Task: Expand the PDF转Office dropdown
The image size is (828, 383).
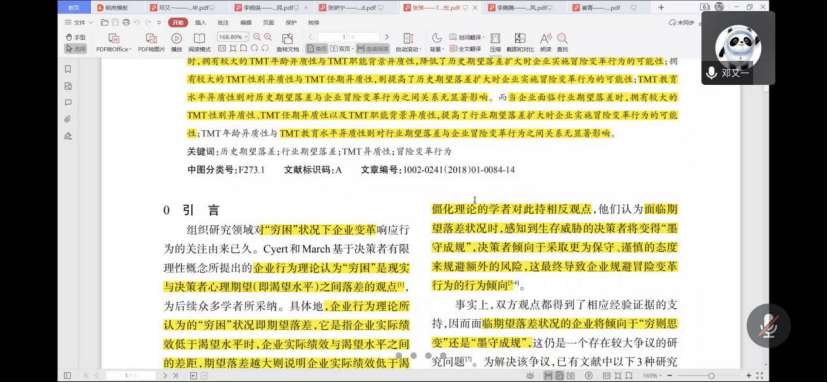Action: point(114,49)
